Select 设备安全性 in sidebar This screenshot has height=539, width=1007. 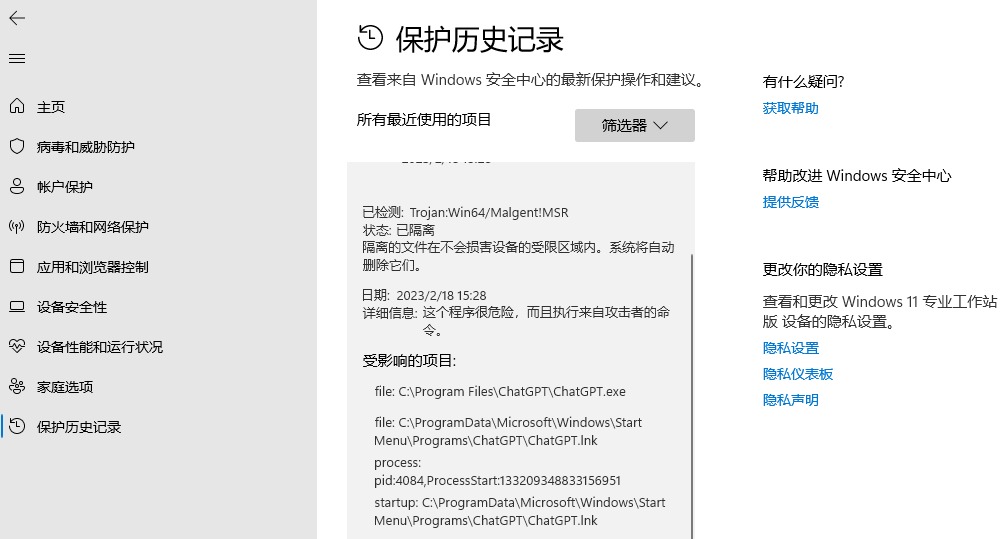pos(72,307)
